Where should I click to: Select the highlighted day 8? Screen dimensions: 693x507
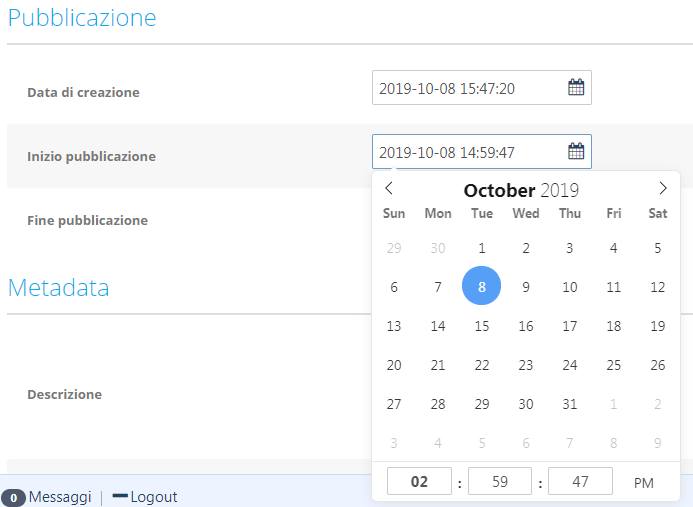tap(482, 286)
